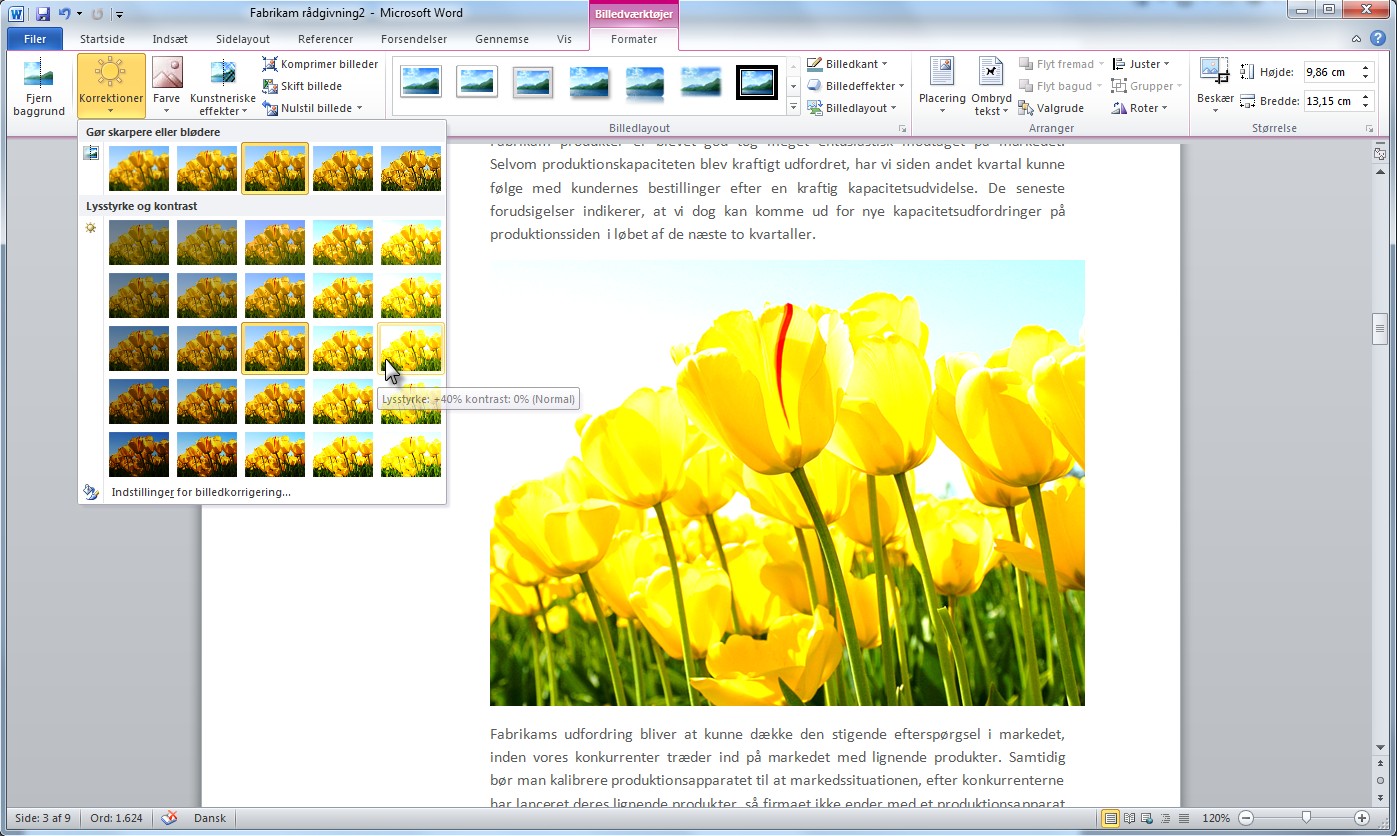Expand the picture styles gallery
This screenshot has width=1397, height=836.
(793, 107)
